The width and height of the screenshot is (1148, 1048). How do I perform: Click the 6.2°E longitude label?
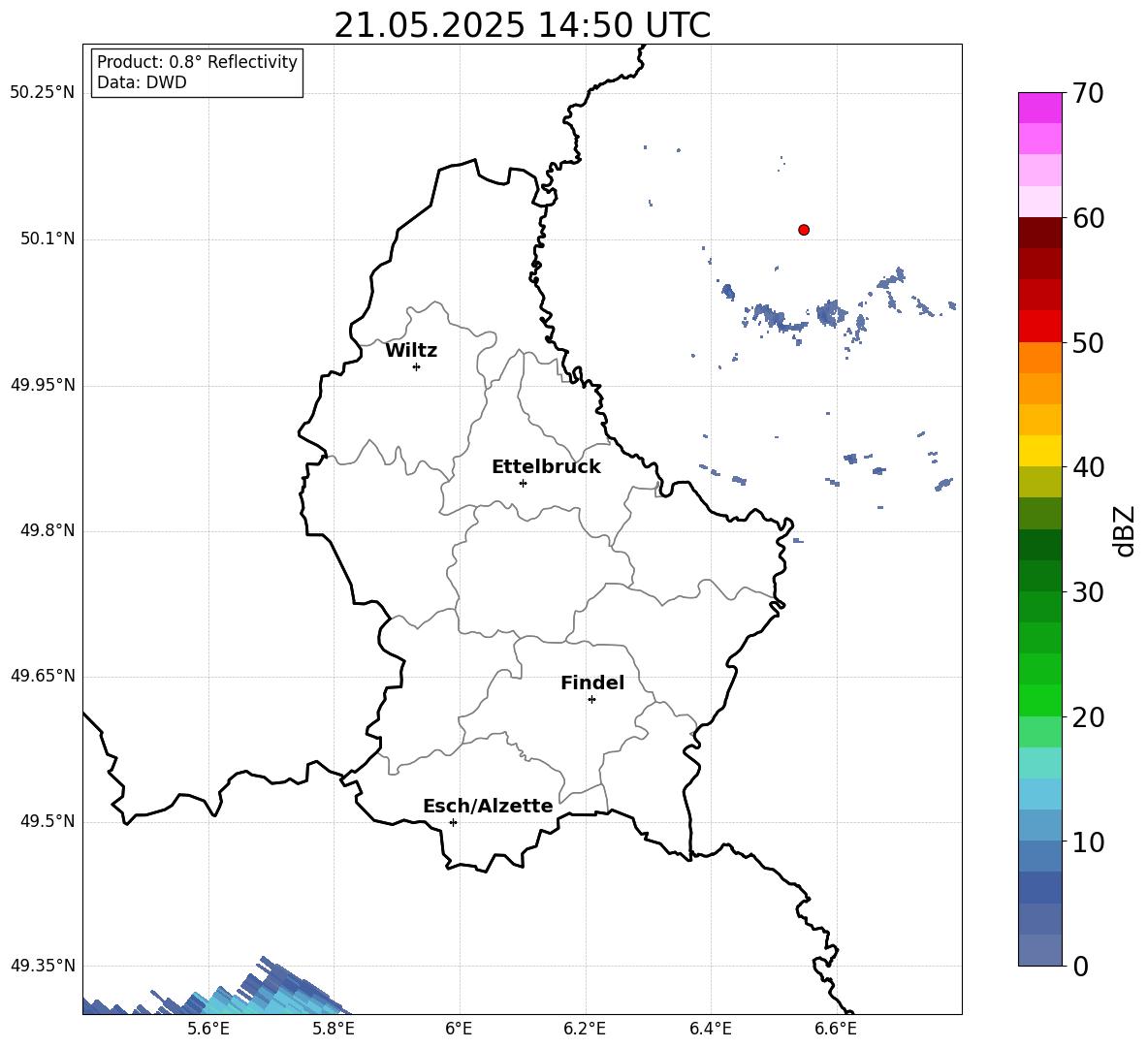tap(585, 1029)
